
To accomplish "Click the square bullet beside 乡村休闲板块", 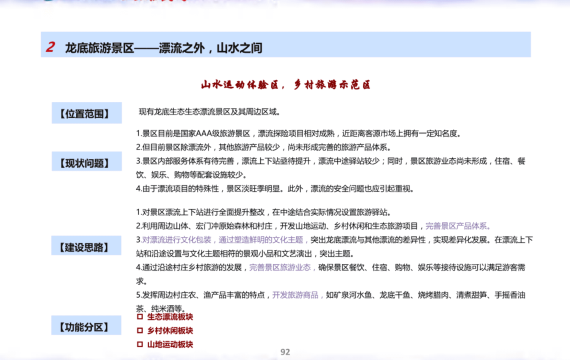I will [140, 331].
